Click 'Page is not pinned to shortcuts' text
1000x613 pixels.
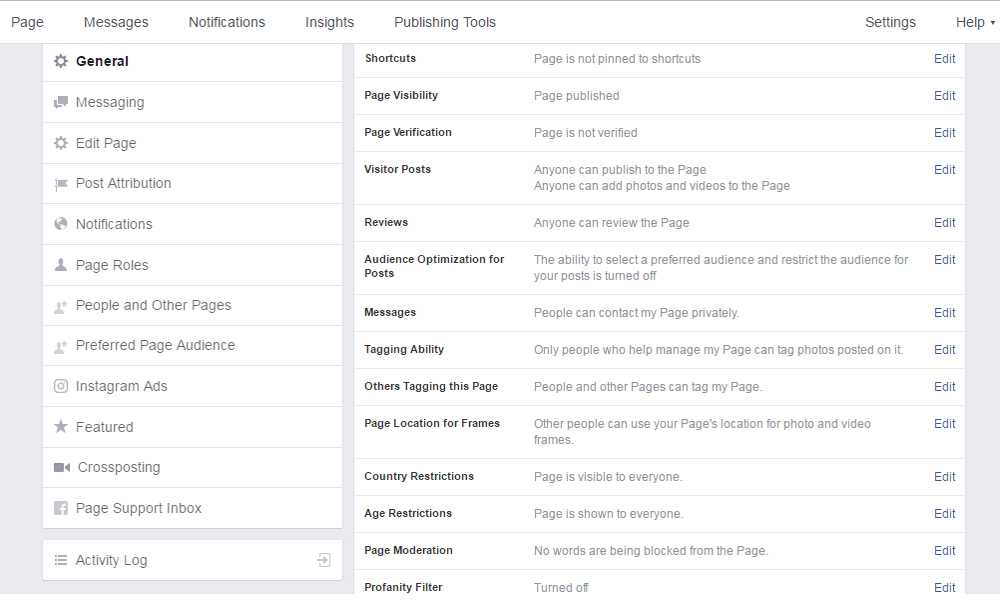pyautogui.click(x=617, y=59)
